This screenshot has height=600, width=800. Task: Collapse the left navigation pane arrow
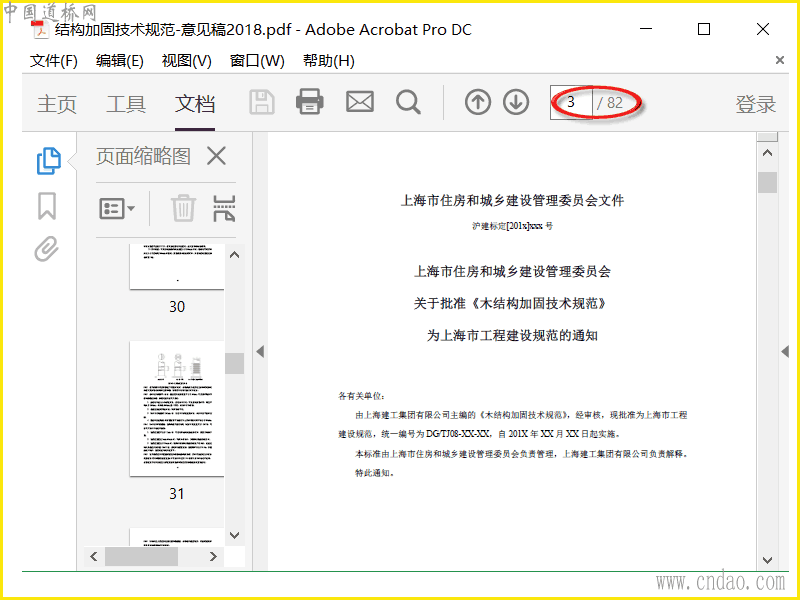point(260,352)
